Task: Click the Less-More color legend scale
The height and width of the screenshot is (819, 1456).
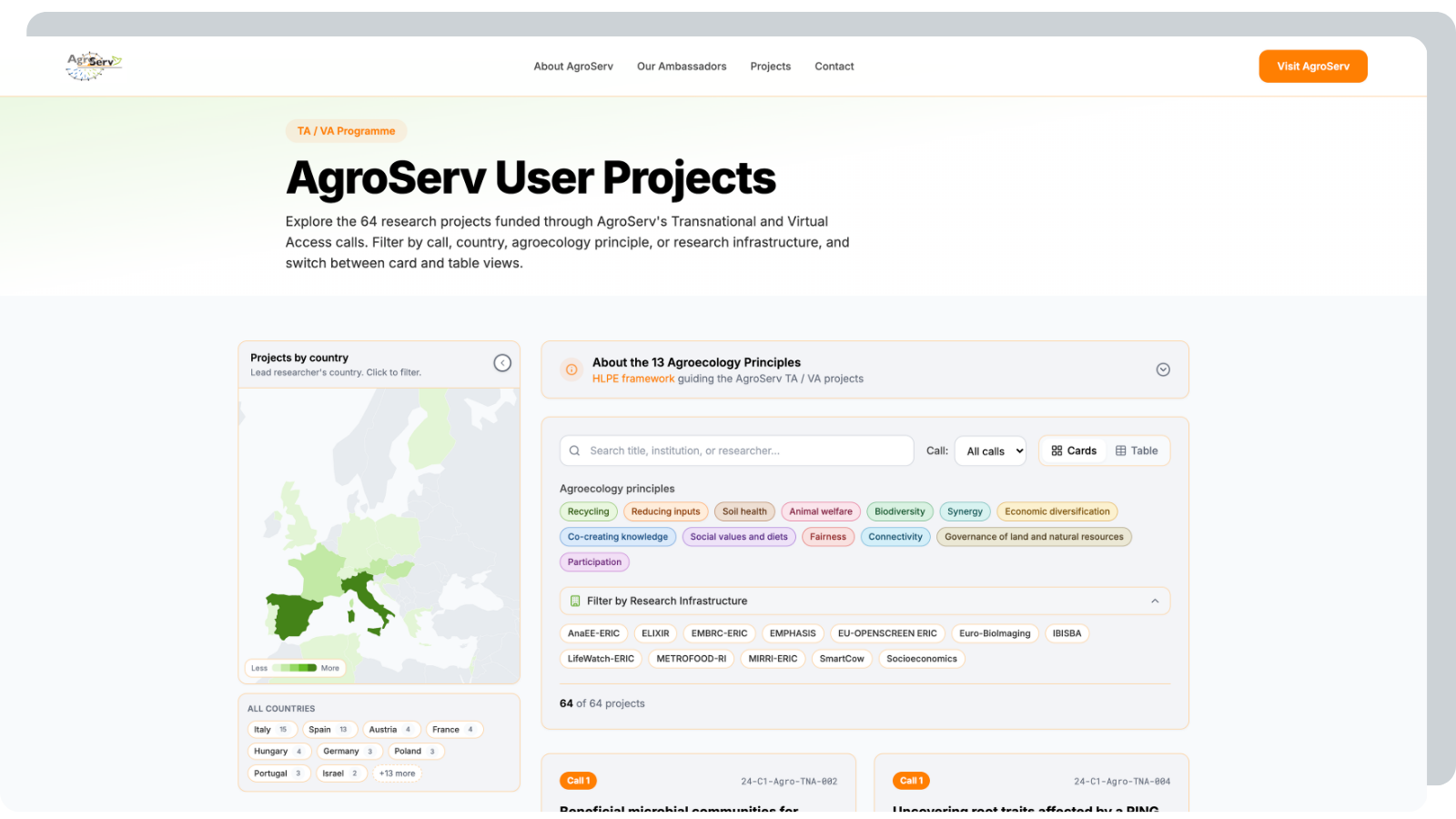Action: pos(294,667)
